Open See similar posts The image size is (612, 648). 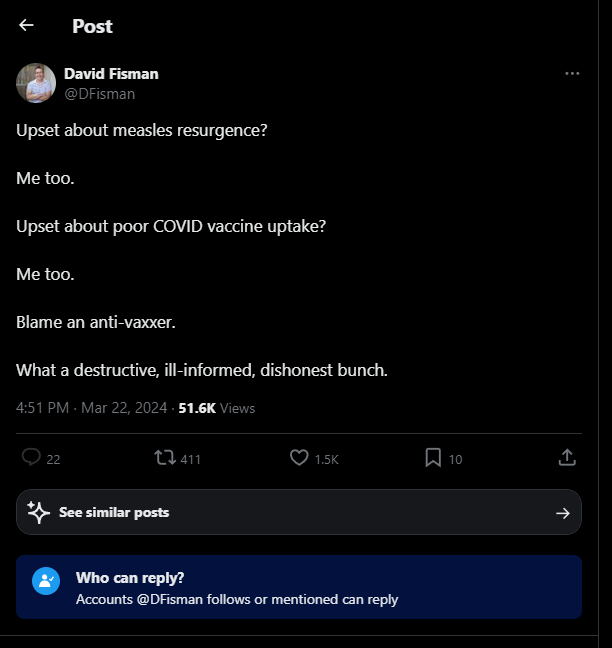click(x=114, y=513)
